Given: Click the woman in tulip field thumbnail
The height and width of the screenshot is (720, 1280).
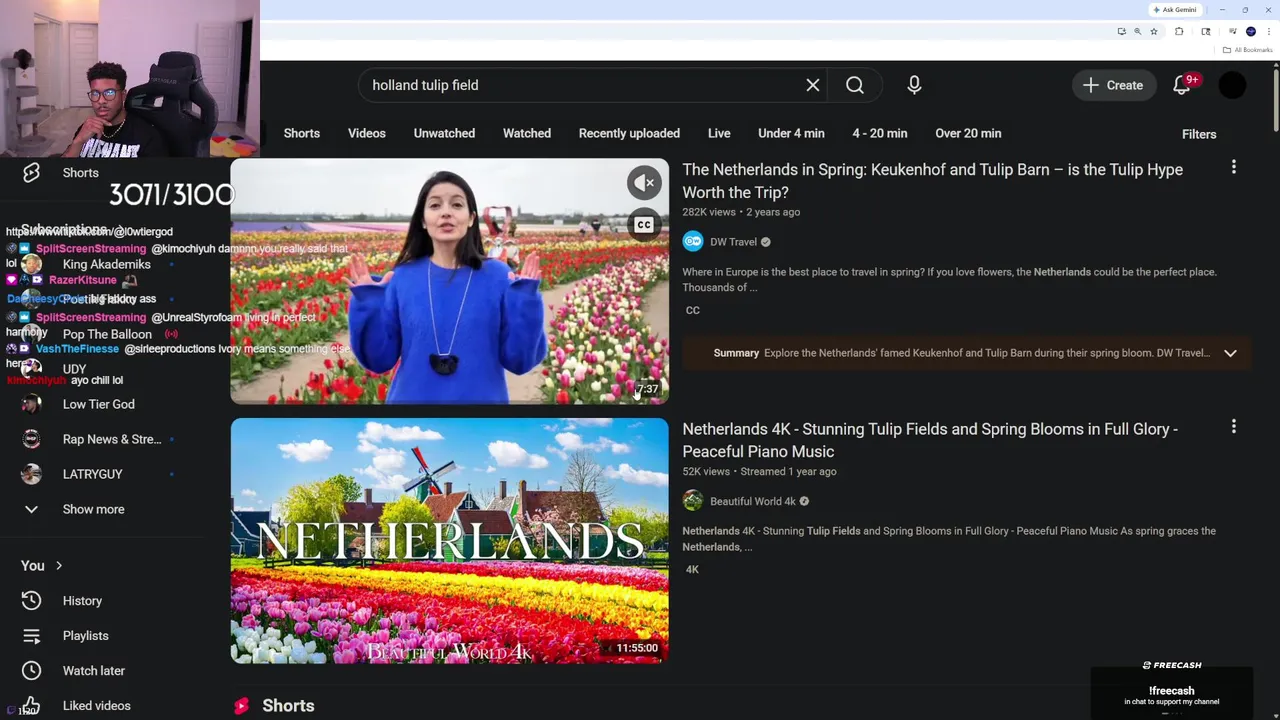Looking at the screenshot, I should pos(449,281).
